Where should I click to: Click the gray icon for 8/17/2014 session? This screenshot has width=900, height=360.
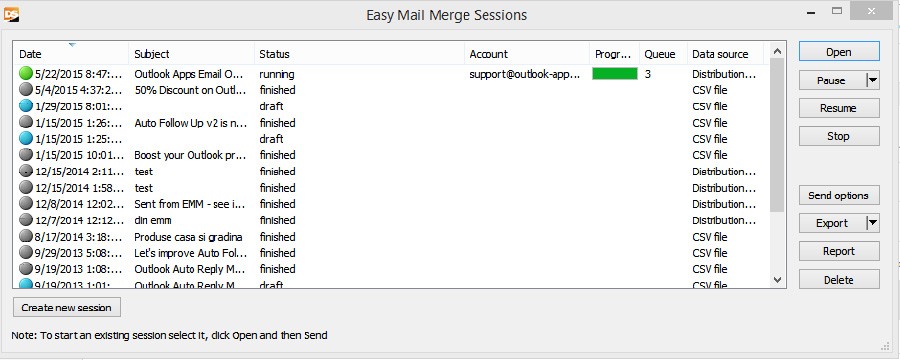pos(25,237)
